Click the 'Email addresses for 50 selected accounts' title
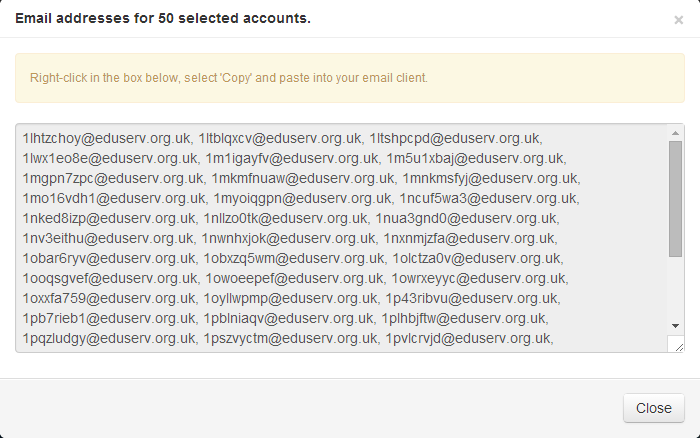Viewport: 700px width, 438px height. pos(163,19)
